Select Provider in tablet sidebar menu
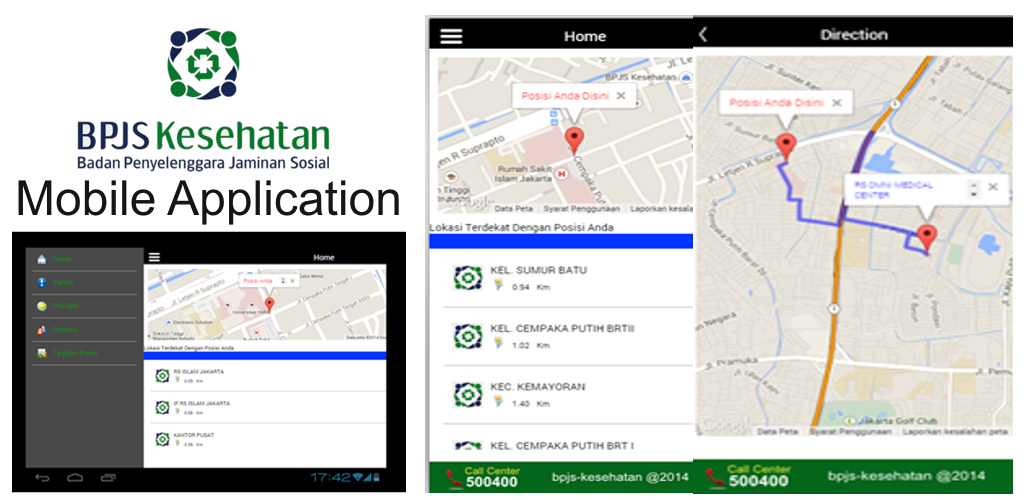 pos(85,306)
